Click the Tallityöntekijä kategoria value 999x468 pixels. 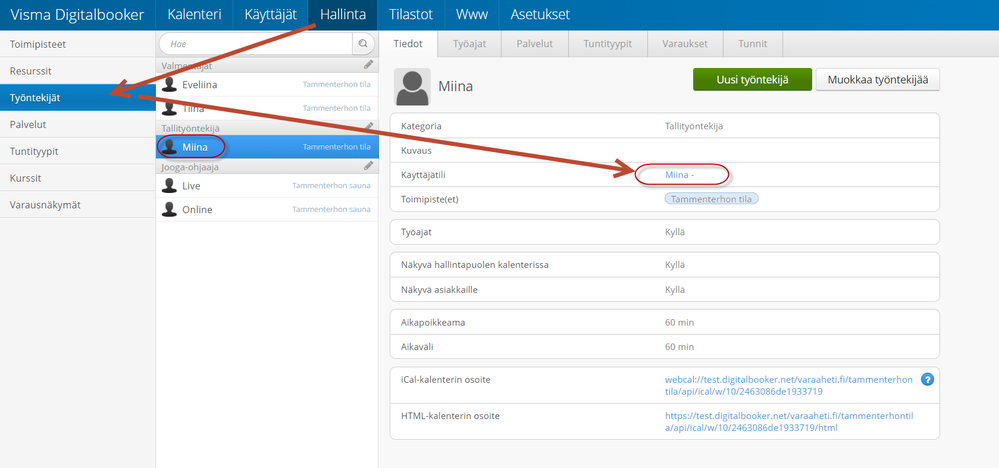click(694, 126)
